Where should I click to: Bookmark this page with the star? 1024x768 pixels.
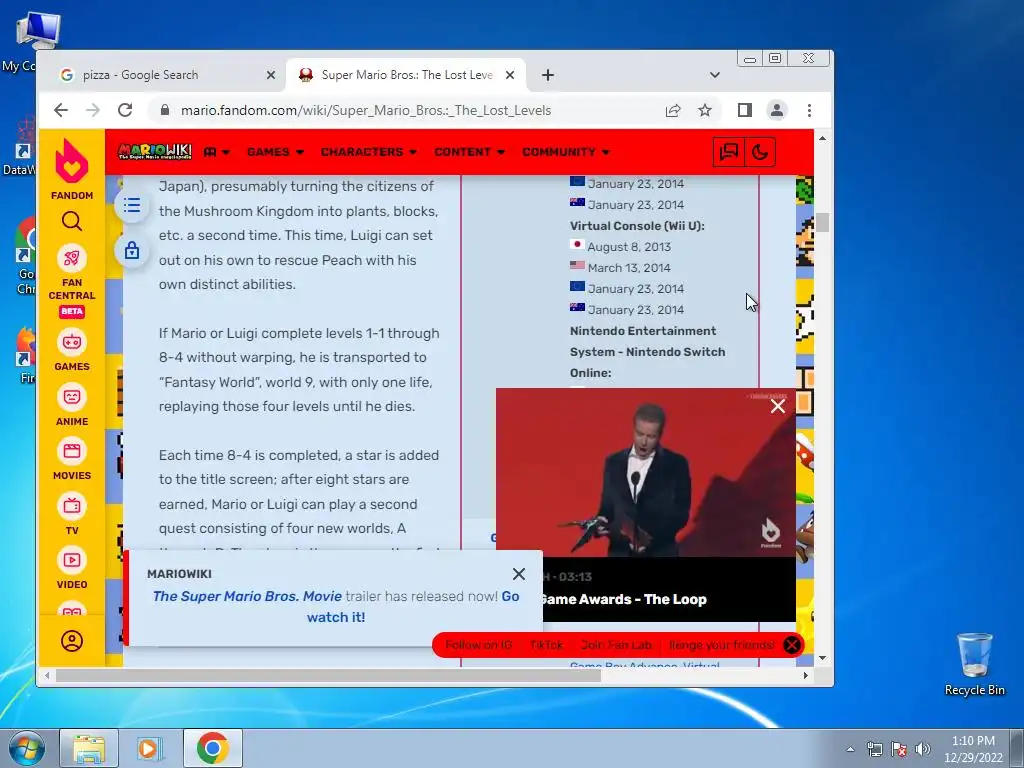pyautogui.click(x=705, y=110)
